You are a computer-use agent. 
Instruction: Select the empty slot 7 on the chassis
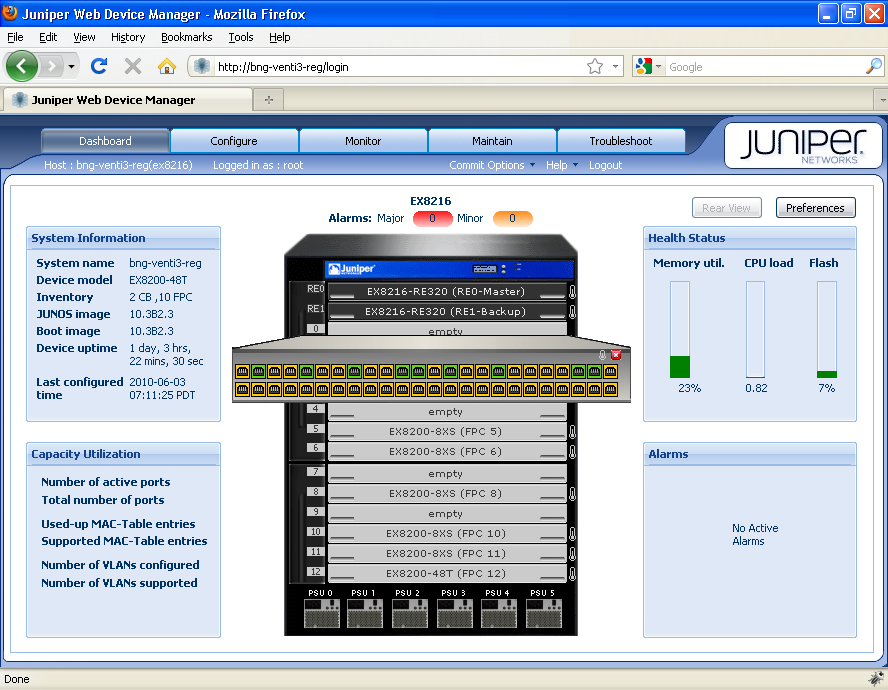447,474
